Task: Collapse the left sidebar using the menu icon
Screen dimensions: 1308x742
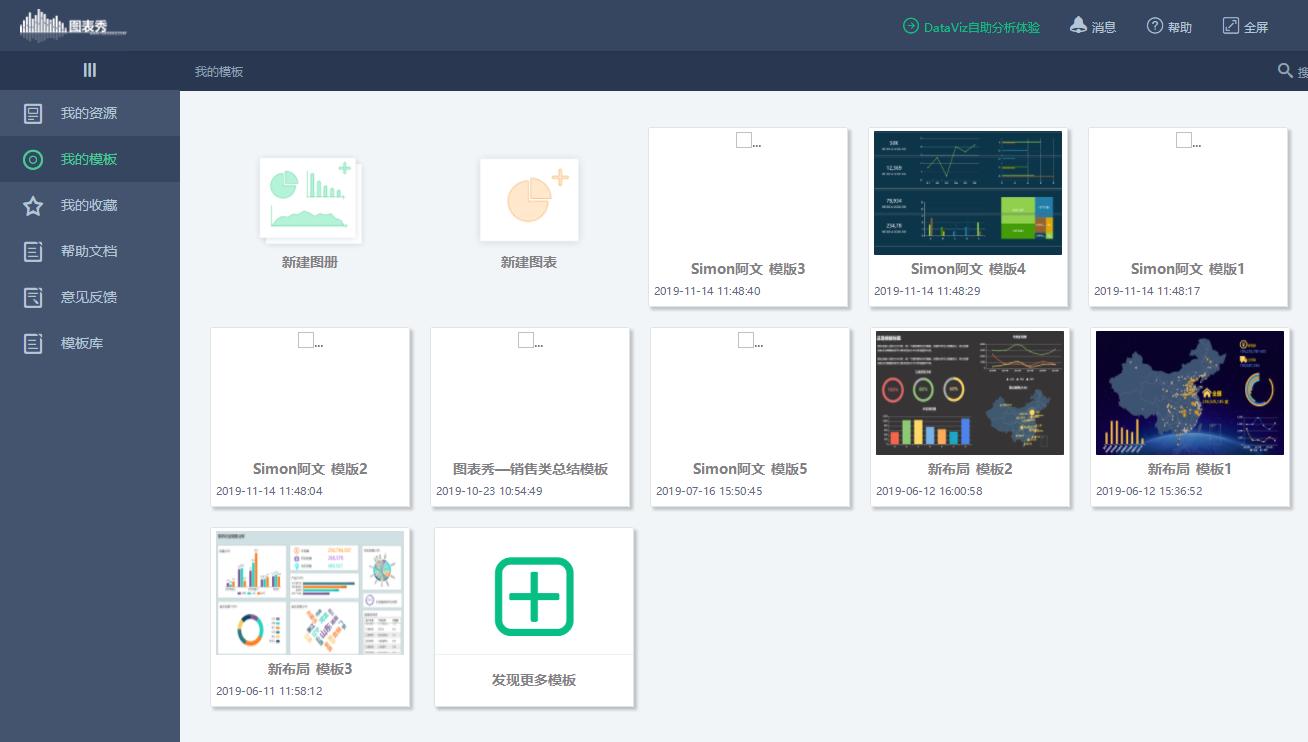Action: click(89, 70)
